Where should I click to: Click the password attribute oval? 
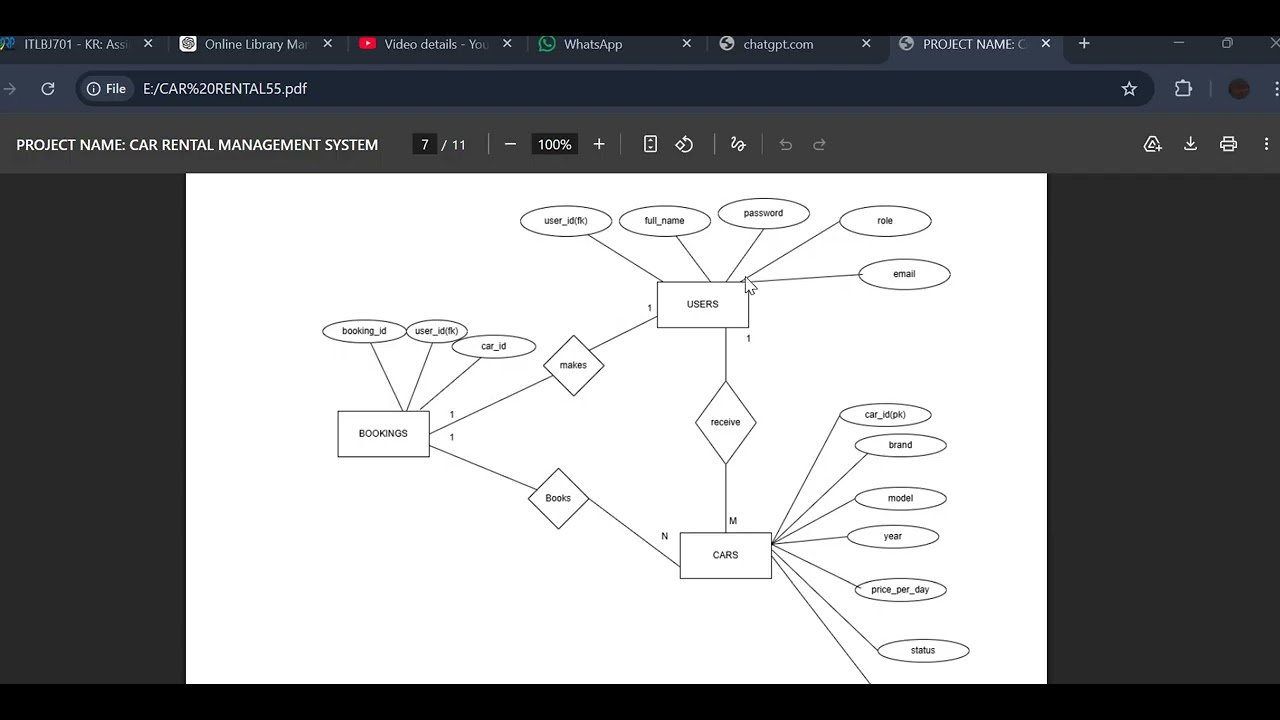763,213
